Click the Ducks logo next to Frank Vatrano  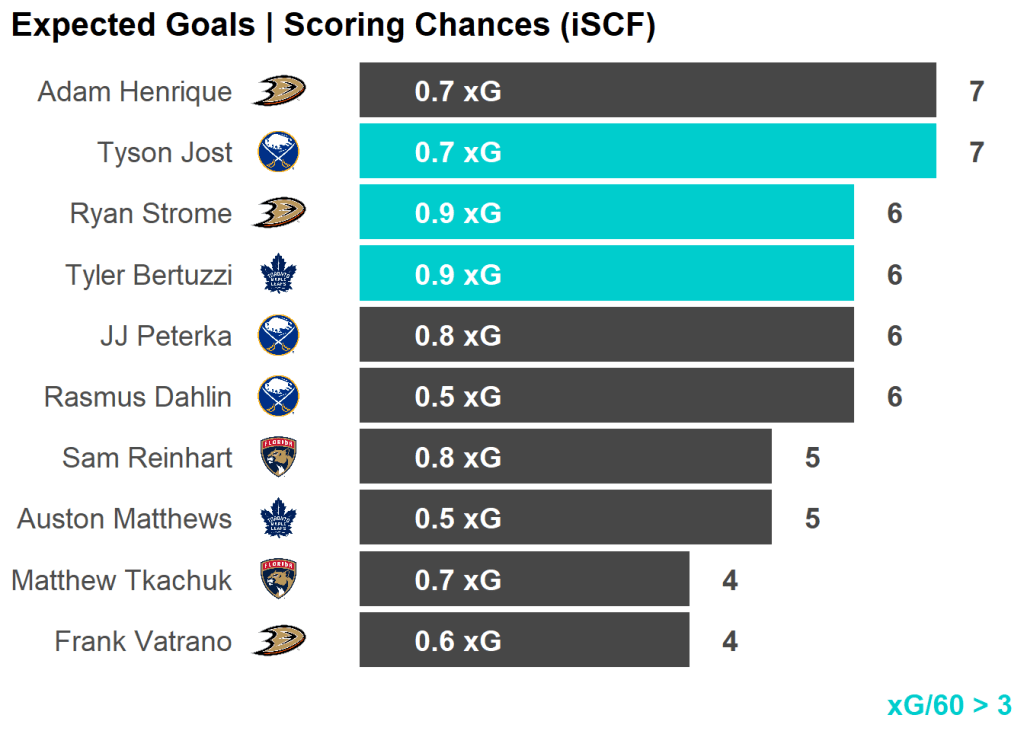[x=278, y=641]
